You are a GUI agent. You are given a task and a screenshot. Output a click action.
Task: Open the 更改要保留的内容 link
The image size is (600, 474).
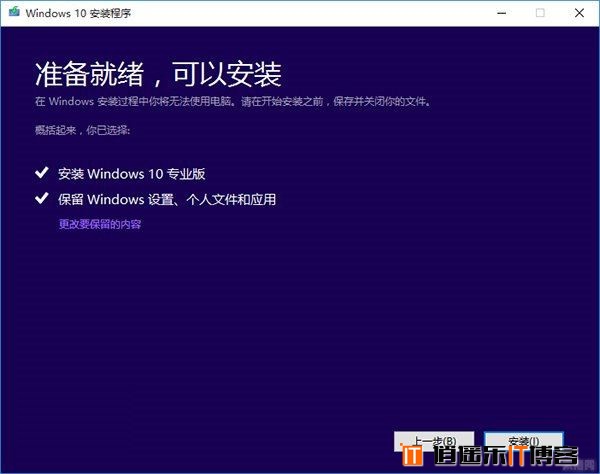coord(100,224)
